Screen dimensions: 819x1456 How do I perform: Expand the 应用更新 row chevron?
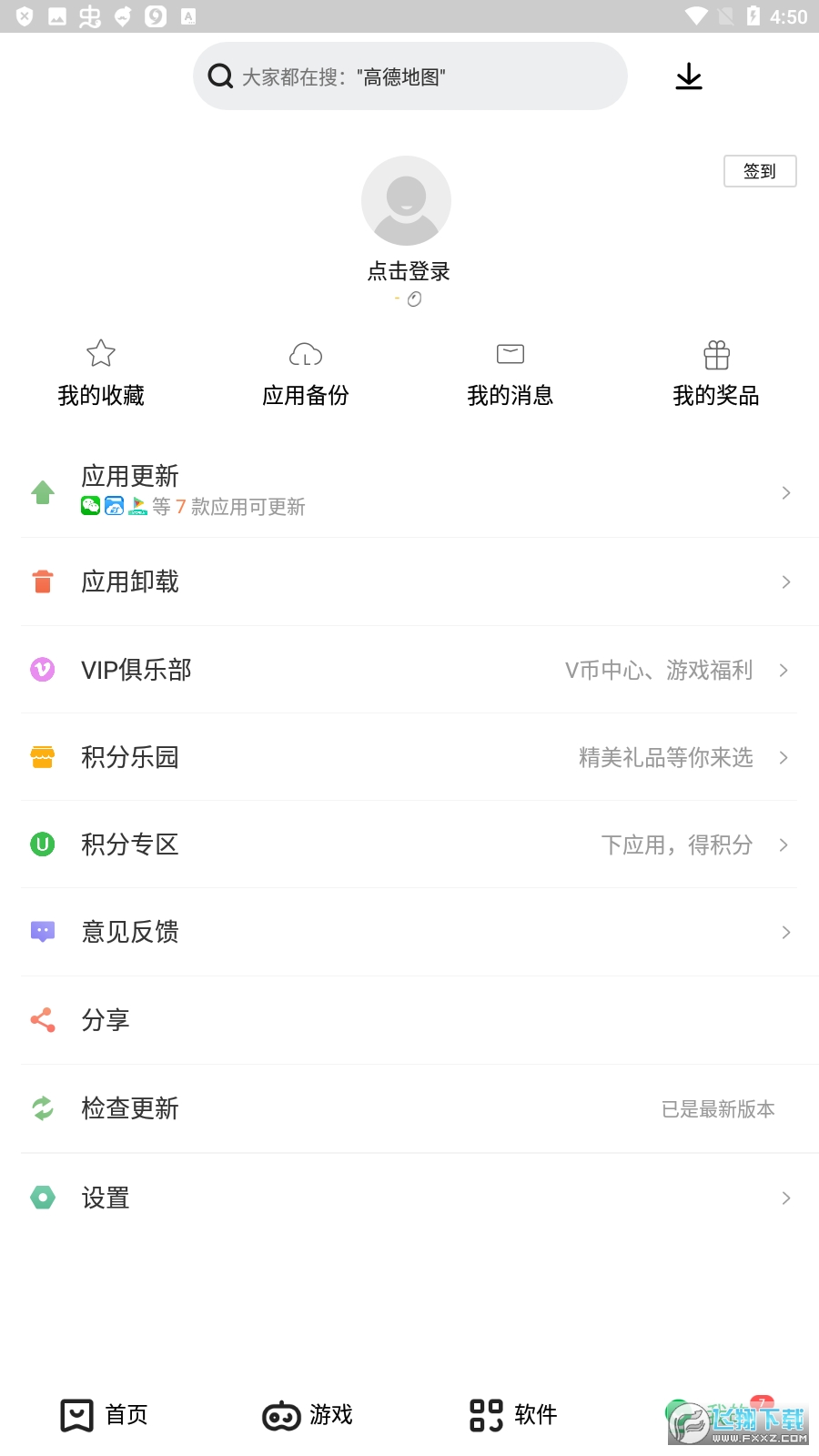786,493
